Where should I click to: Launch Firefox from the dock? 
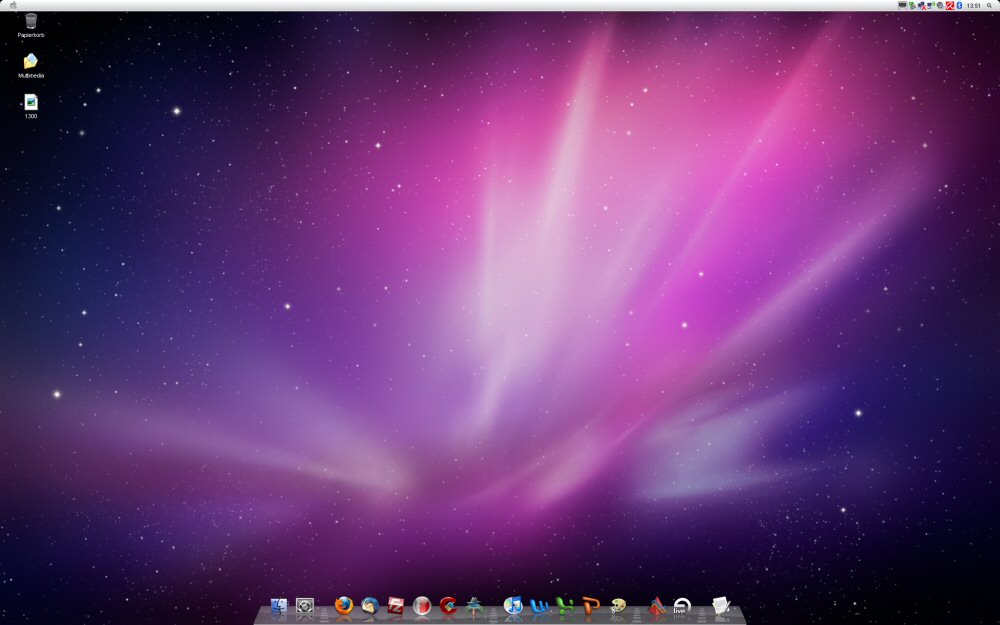click(345, 606)
